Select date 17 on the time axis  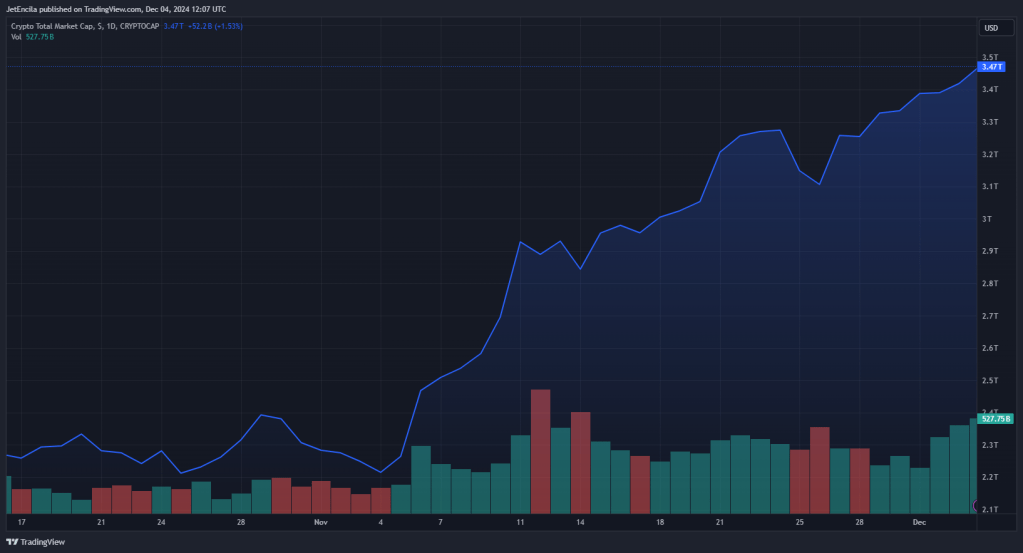pyautogui.click(x=22, y=522)
